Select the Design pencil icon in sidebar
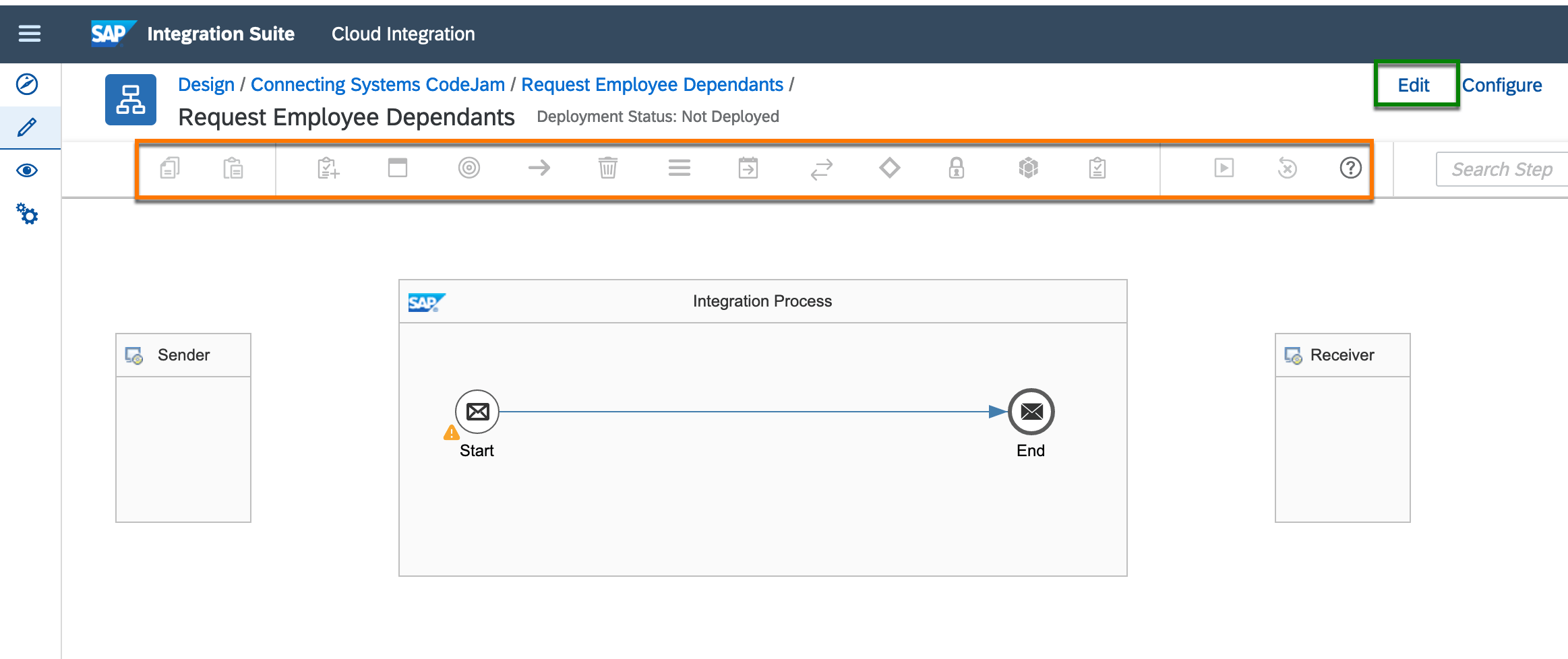This screenshot has height=659, width=1568. 27,127
